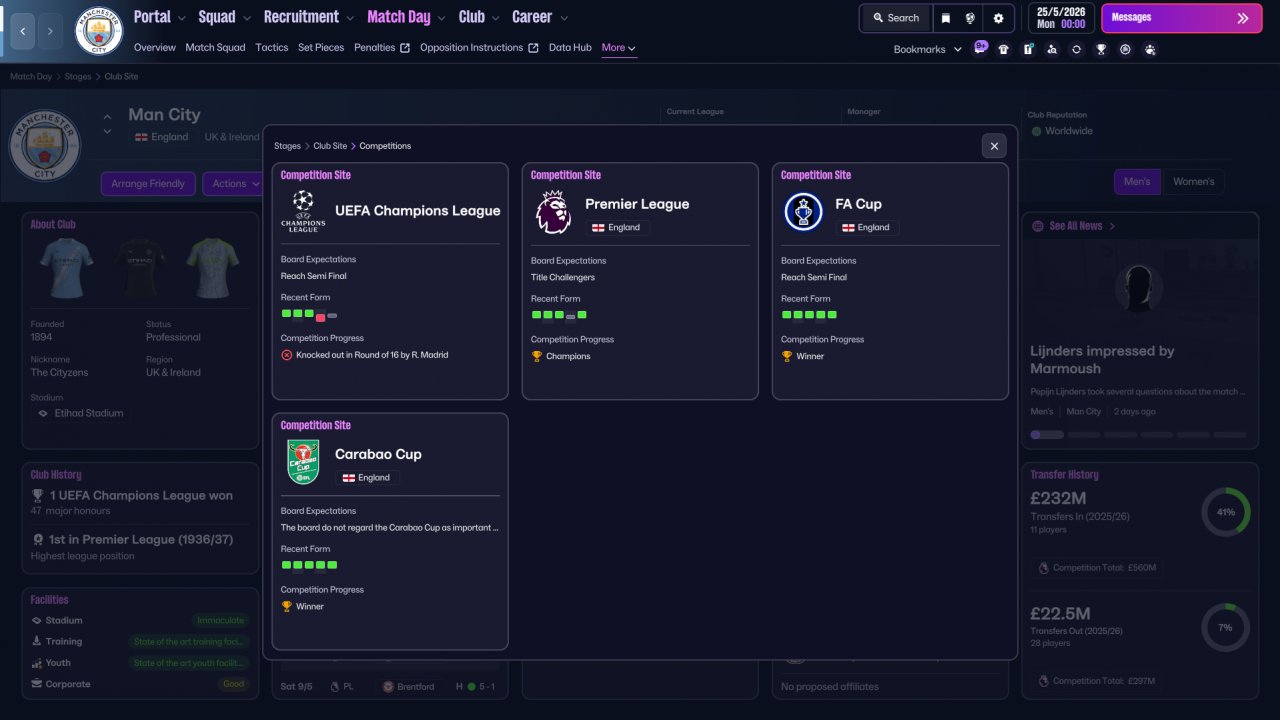Click the Search button
Screen dimensions: 1280x720
[x=896, y=18]
